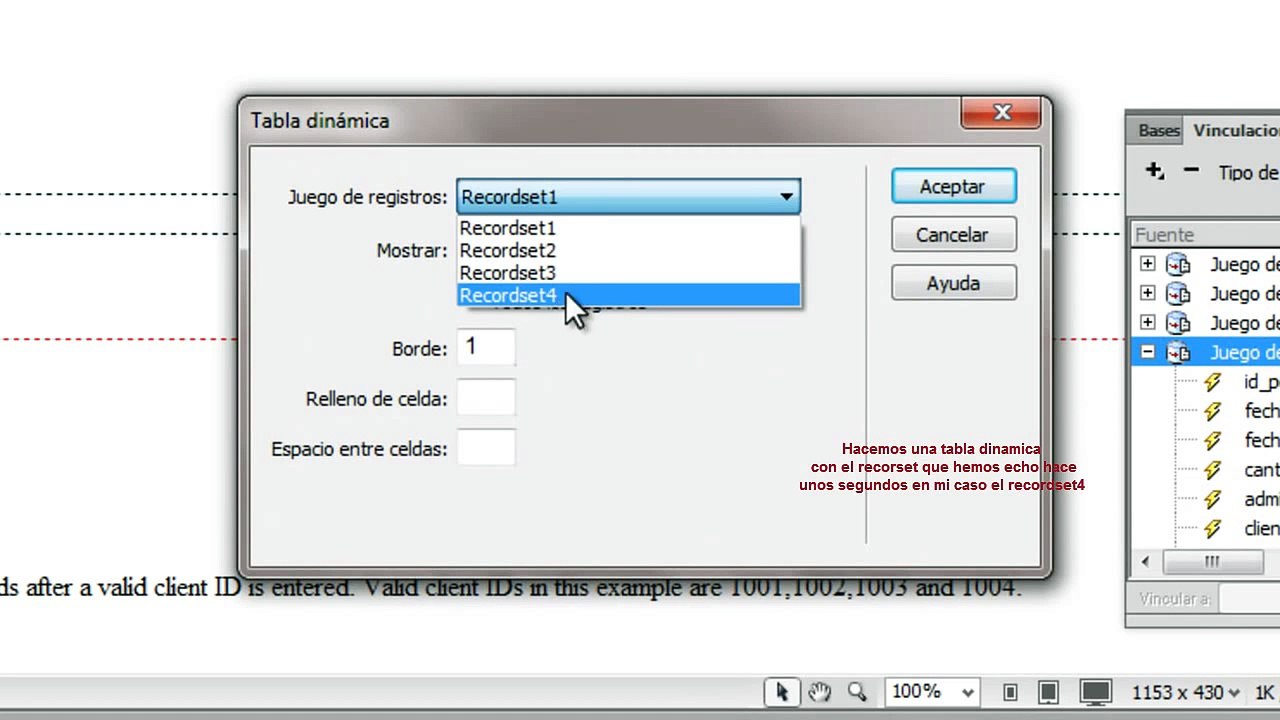The height and width of the screenshot is (720, 1280).
Task: Select the Hand tool in status bar
Action: click(820, 692)
